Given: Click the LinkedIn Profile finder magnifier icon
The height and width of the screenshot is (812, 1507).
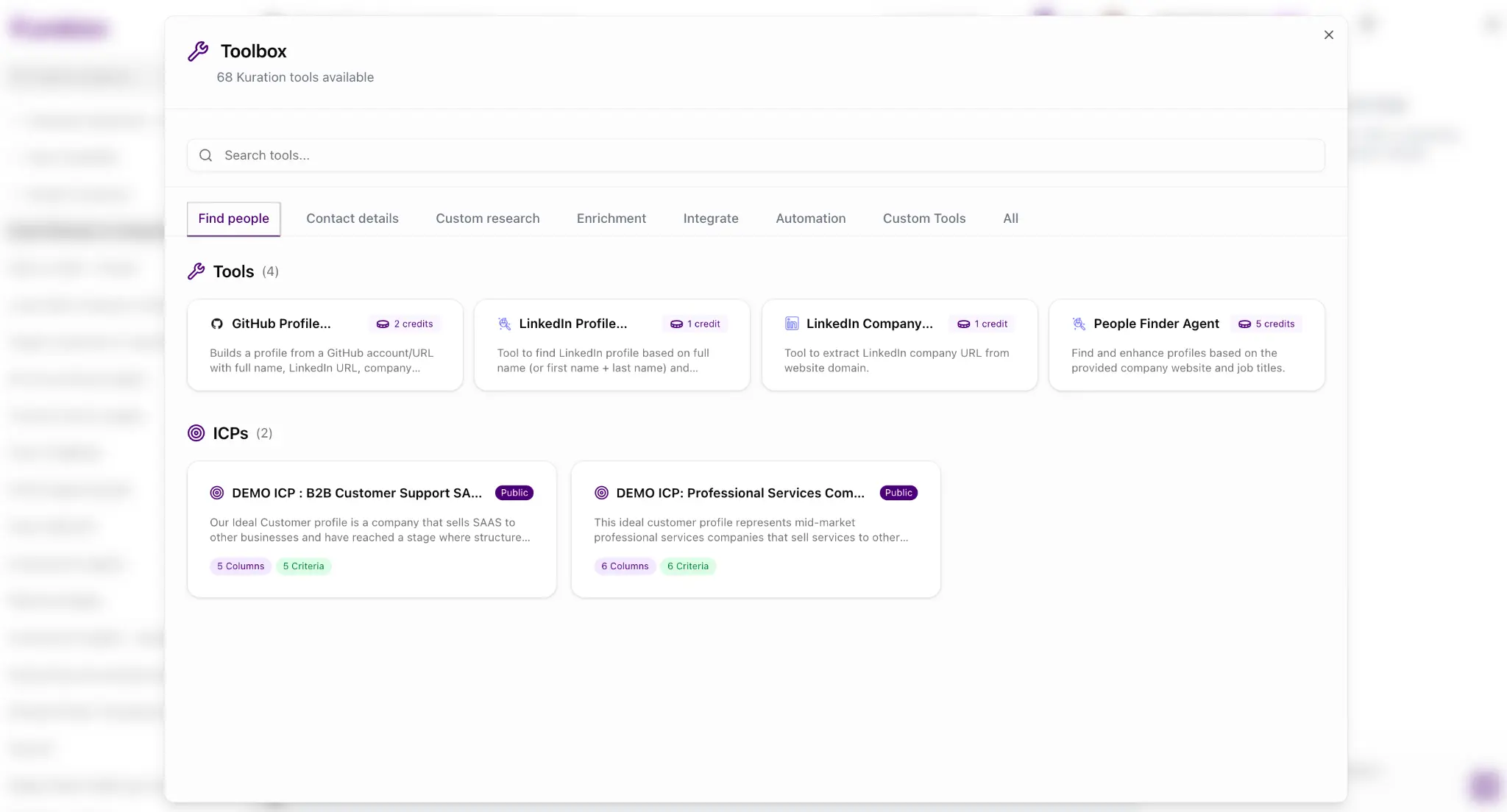Looking at the screenshot, I should click(x=504, y=324).
